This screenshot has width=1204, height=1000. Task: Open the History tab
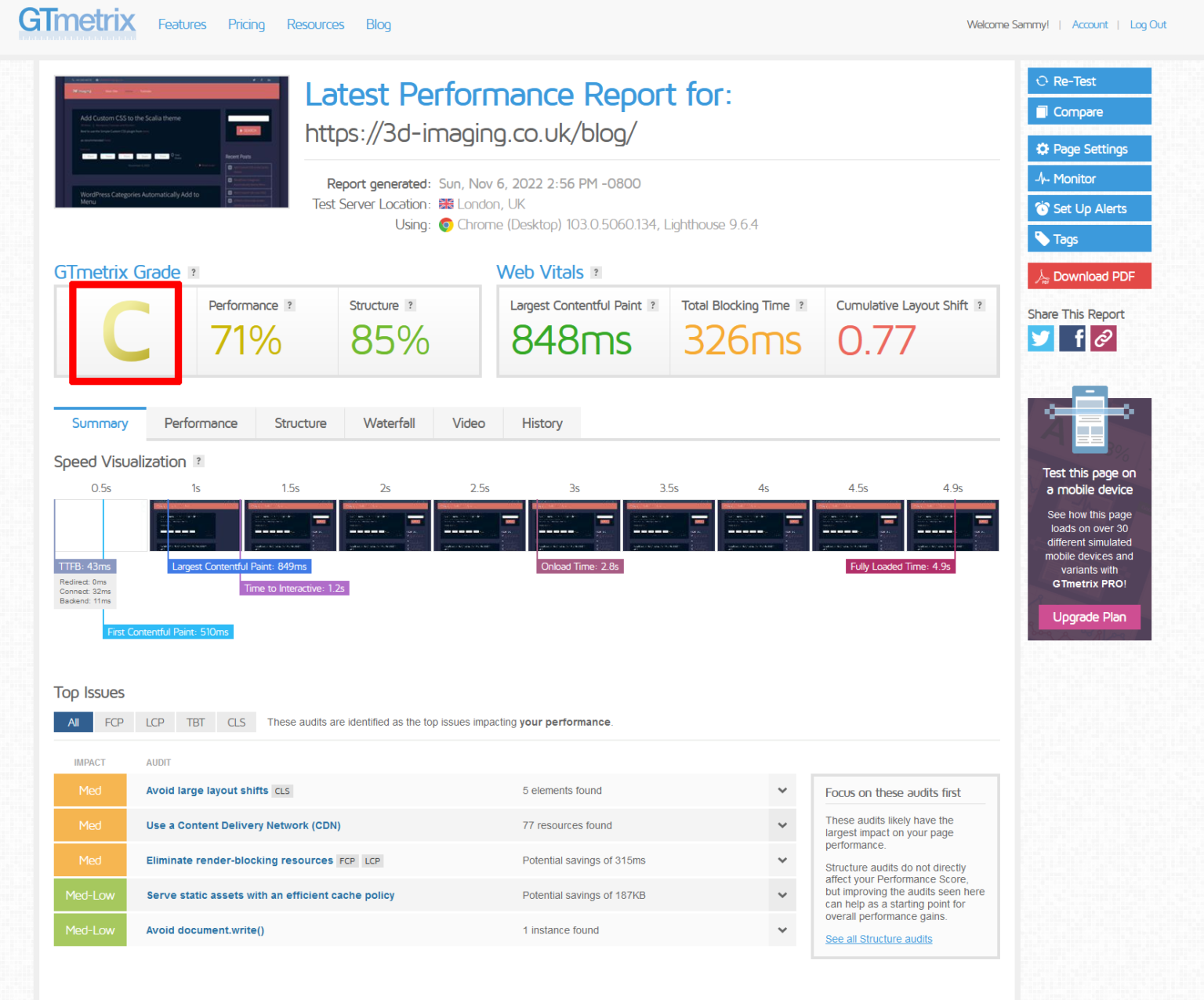point(542,423)
